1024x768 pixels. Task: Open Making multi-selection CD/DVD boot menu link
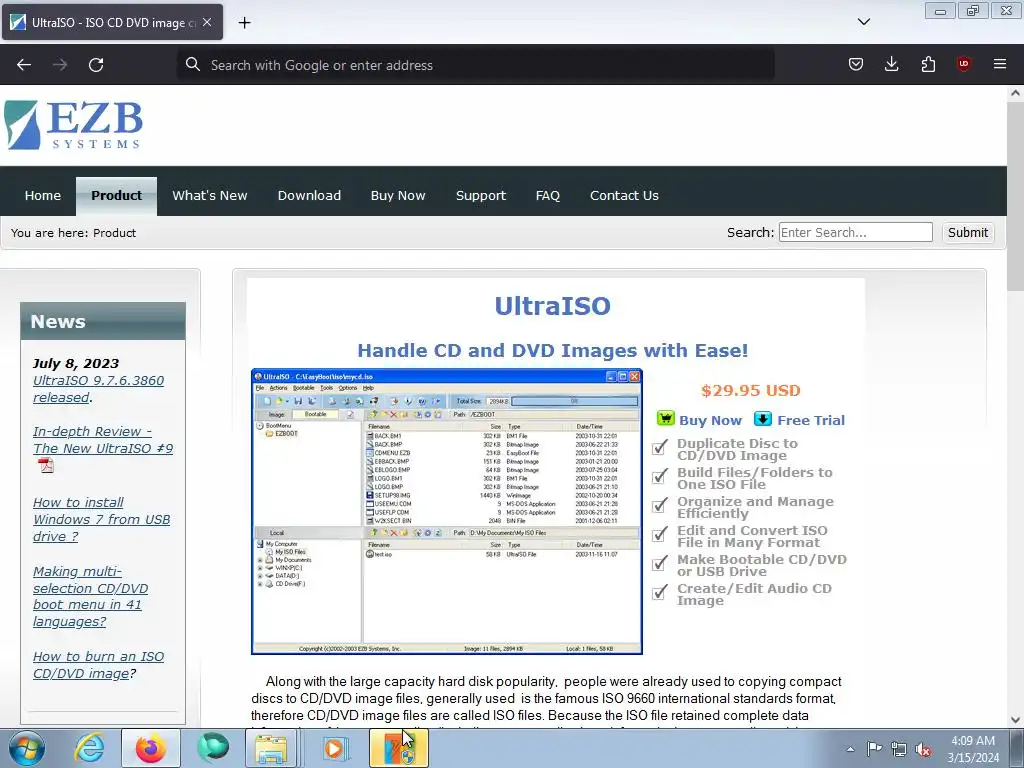pyautogui.click(x=90, y=596)
